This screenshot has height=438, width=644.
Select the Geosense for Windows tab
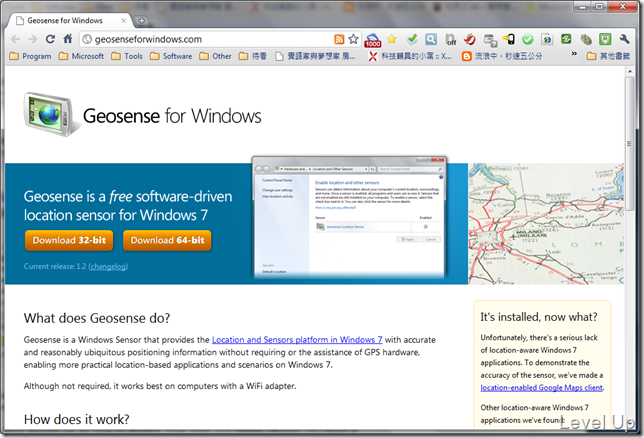[x=70, y=21]
